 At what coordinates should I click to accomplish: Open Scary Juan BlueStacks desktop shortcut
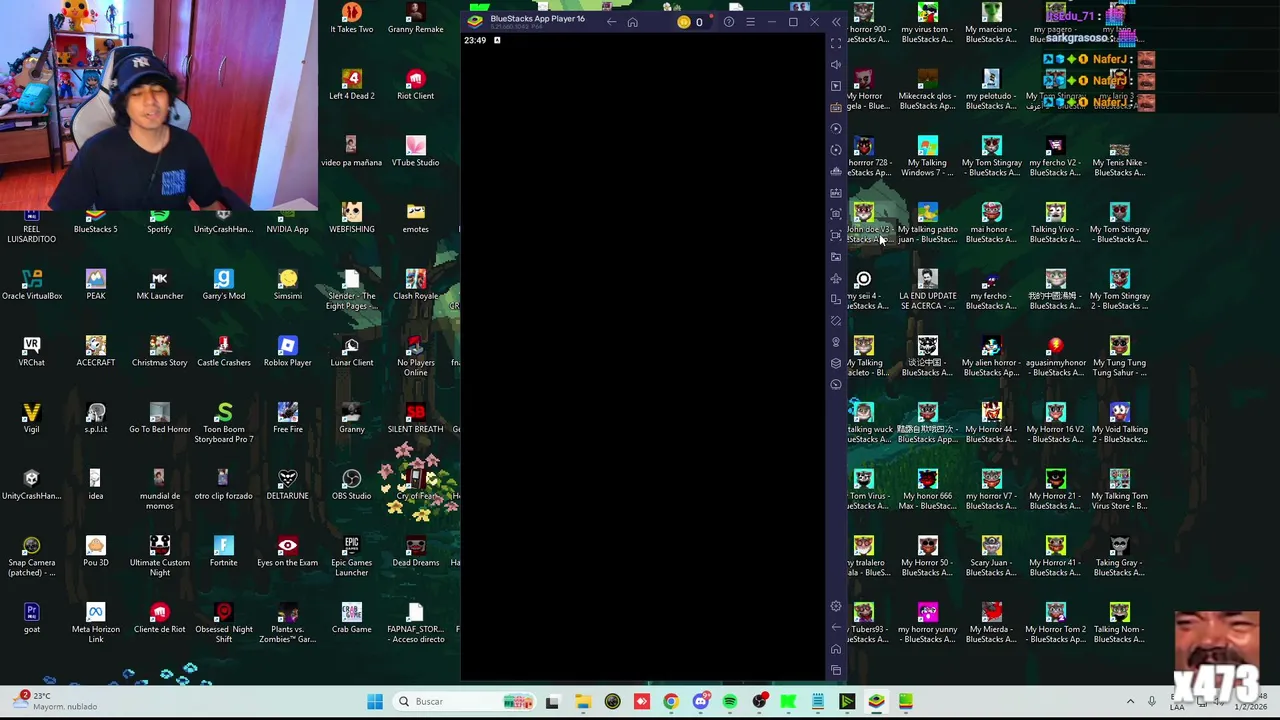tap(991, 556)
